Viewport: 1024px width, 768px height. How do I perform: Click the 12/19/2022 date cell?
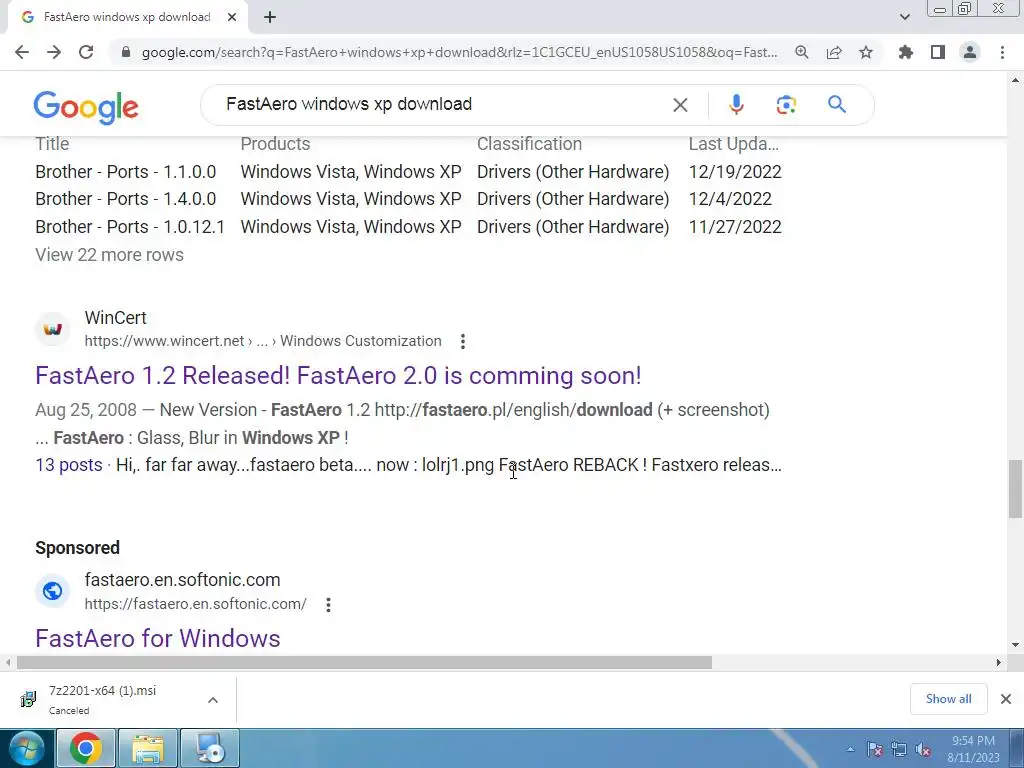point(735,172)
